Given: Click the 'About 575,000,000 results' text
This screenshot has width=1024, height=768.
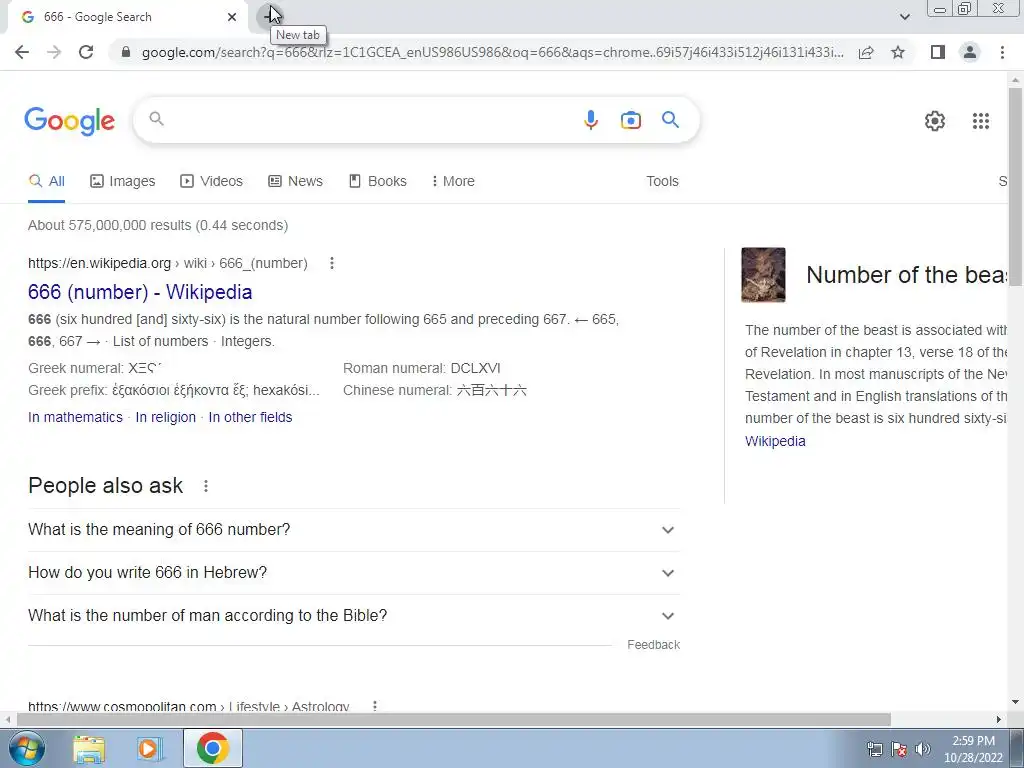Looking at the screenshot, I should pos(158,225).
